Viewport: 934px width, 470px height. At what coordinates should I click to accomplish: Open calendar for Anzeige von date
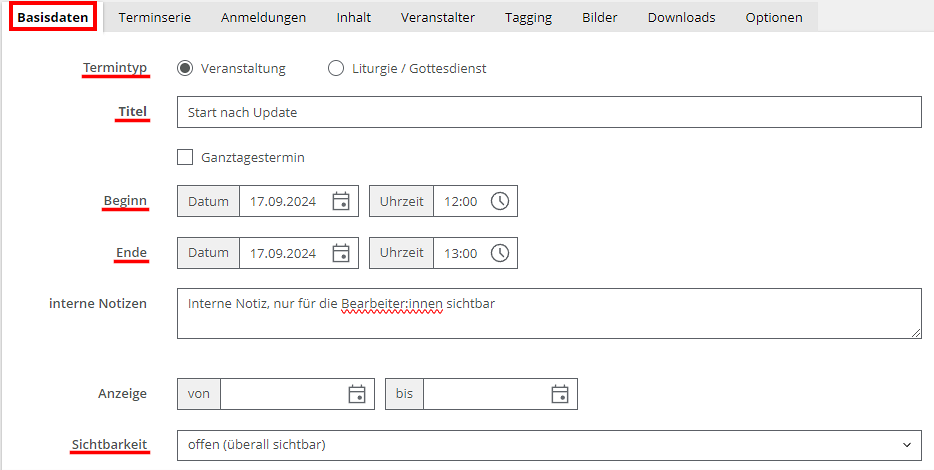(x=357, y=394)
